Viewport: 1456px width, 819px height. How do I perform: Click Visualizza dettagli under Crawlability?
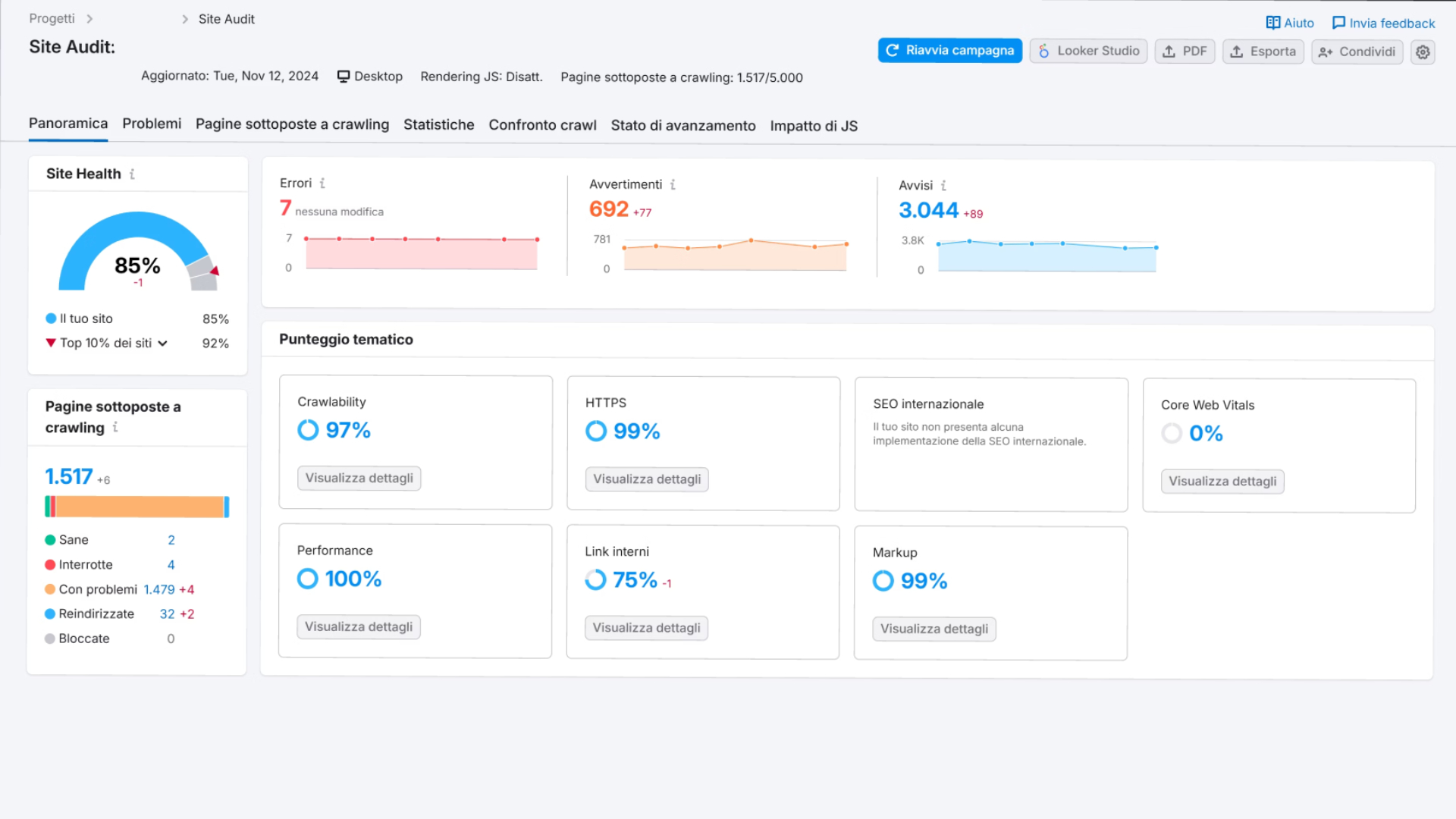pos(359,478)
